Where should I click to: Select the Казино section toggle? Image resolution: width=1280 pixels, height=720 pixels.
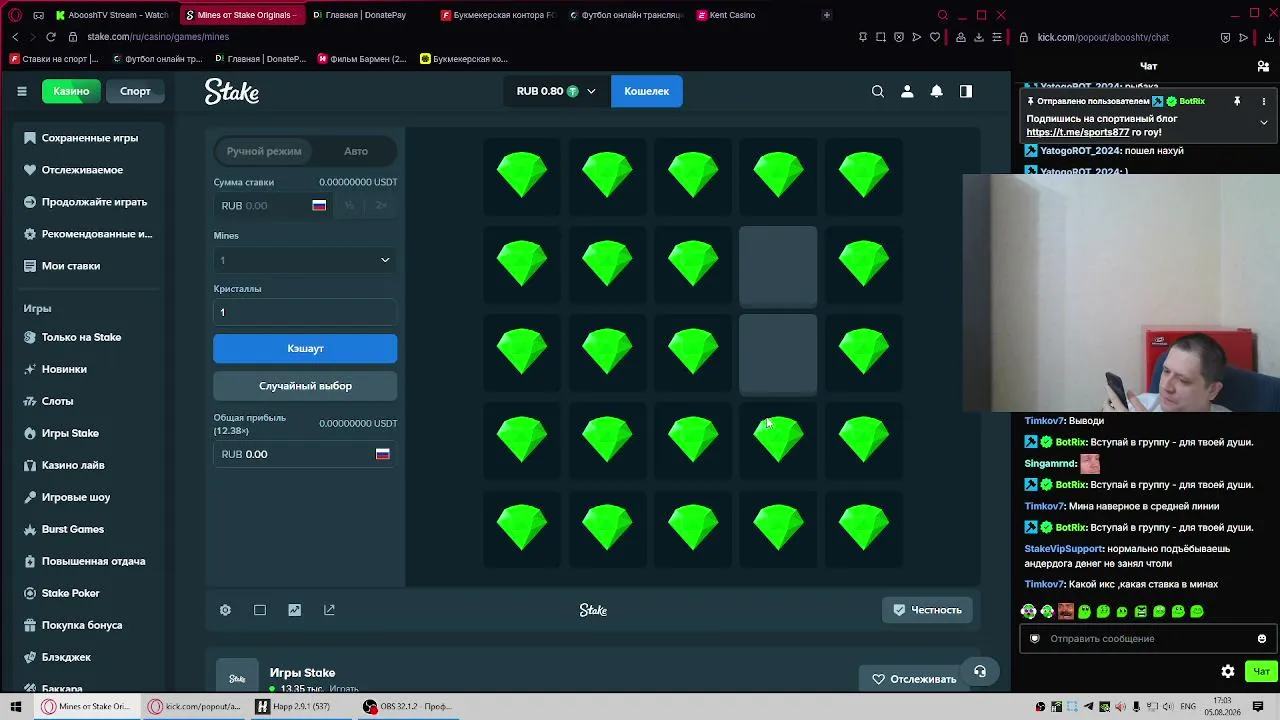click(x=71, y=91)
